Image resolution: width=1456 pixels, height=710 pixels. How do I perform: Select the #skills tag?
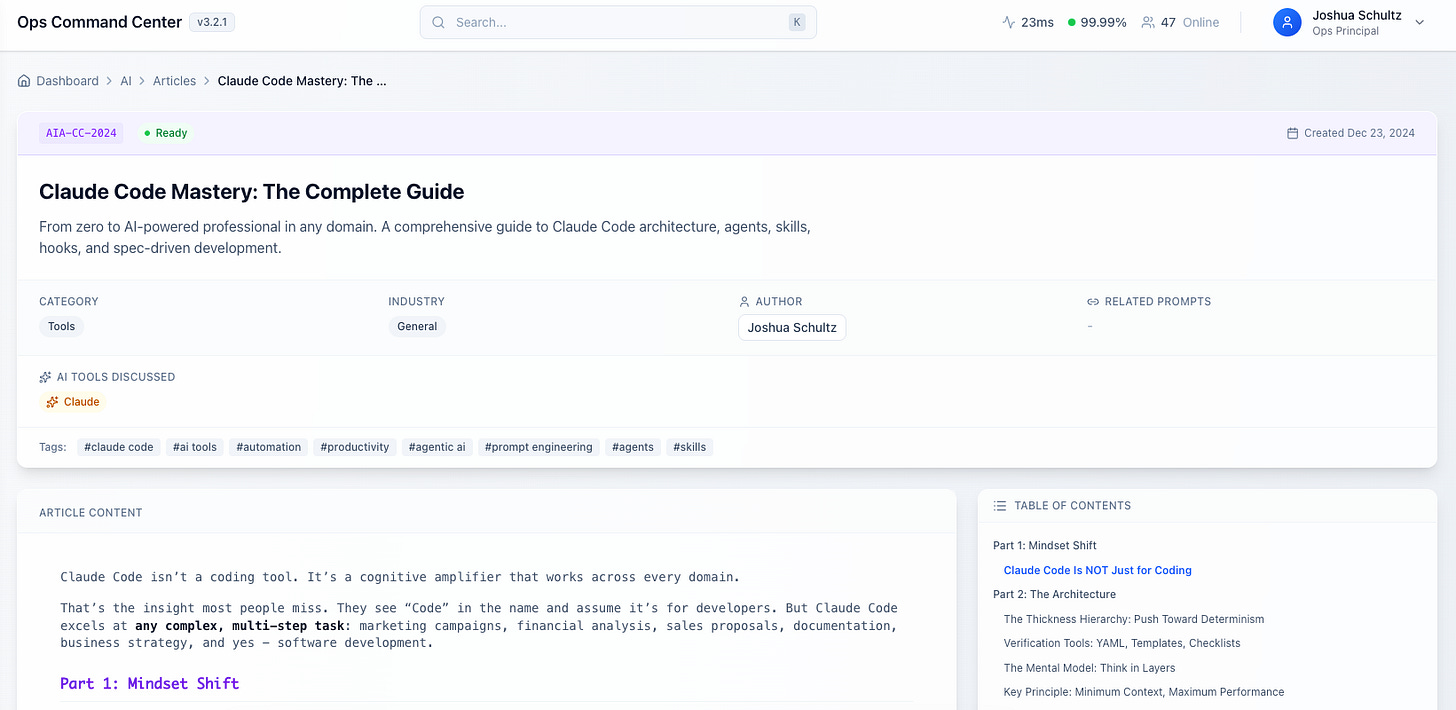[x=689, y=447]
